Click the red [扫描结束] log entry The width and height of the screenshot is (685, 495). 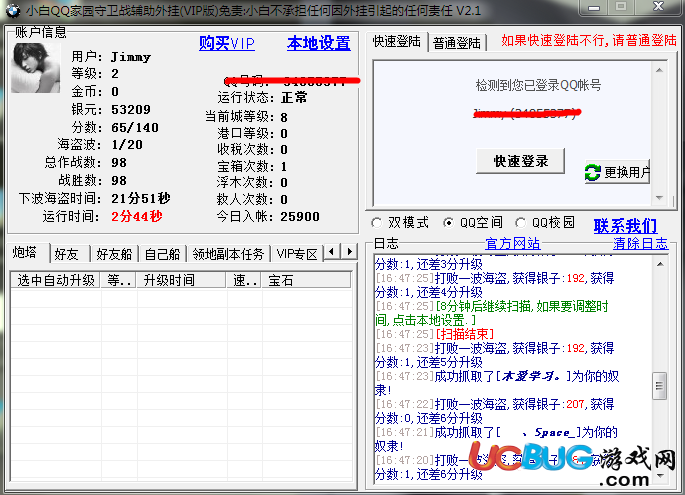pyautogui.click(x=465, y=334)
